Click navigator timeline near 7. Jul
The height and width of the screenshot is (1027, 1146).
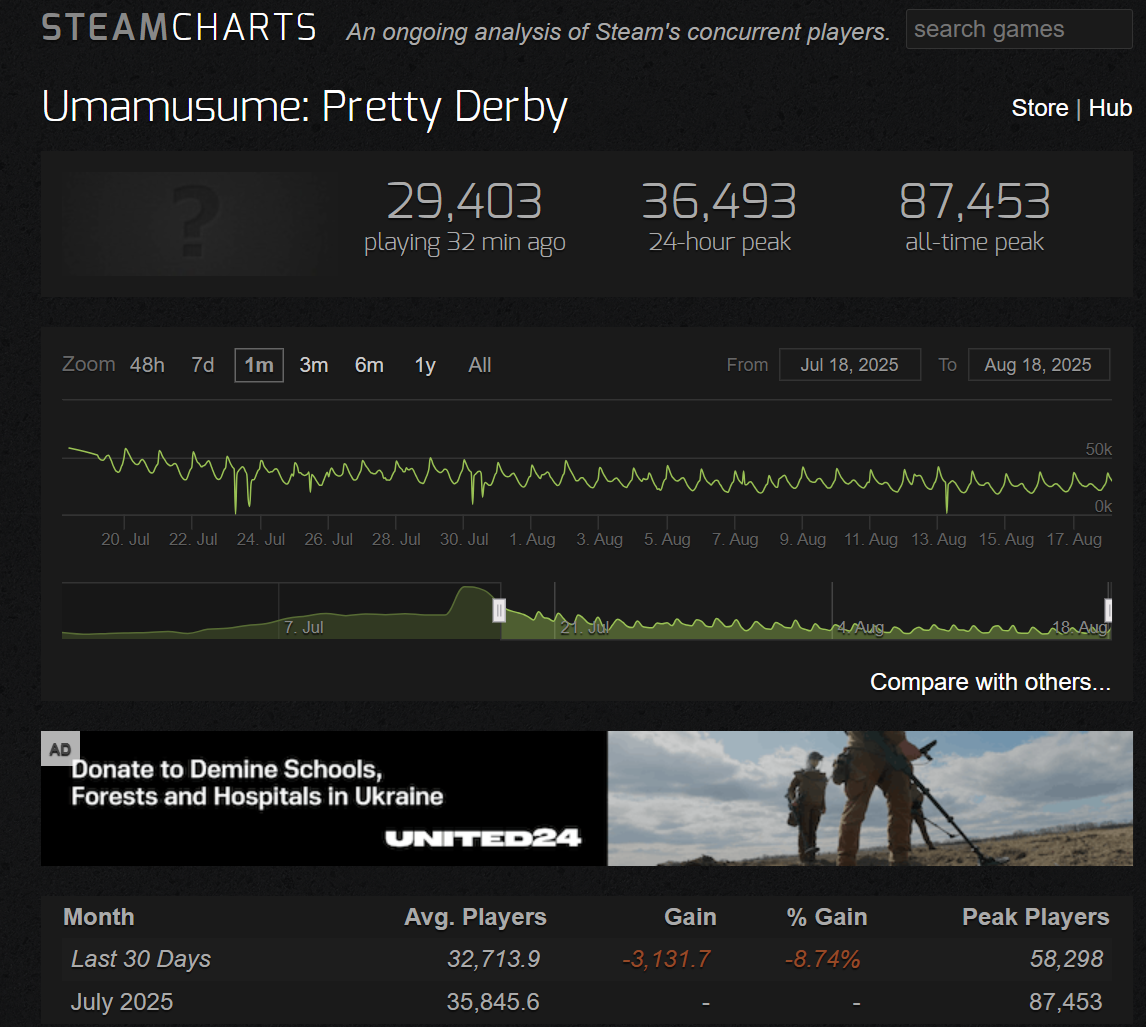point(303,627)
